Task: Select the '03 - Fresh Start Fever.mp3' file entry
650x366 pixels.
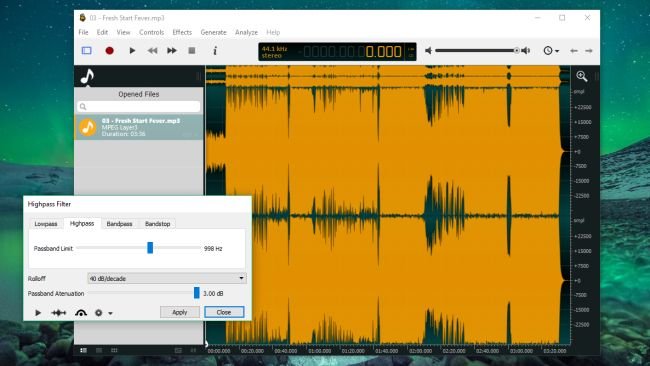Action: [x=139, y=127]
